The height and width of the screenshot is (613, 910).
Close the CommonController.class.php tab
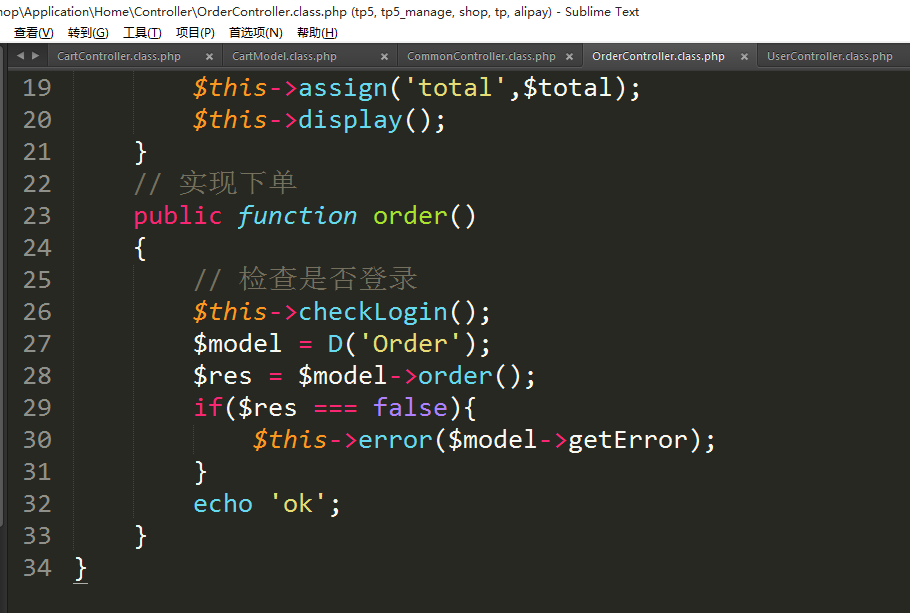(x=569, y=57)
